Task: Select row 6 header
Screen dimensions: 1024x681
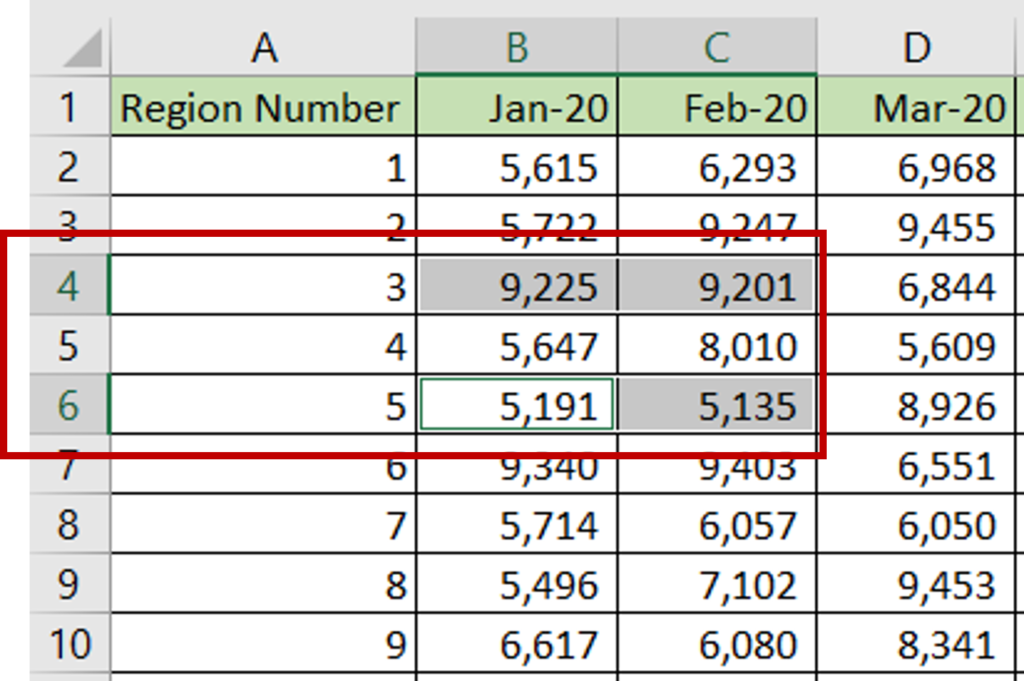Action: pyautogui.click(x=70, y=405)
